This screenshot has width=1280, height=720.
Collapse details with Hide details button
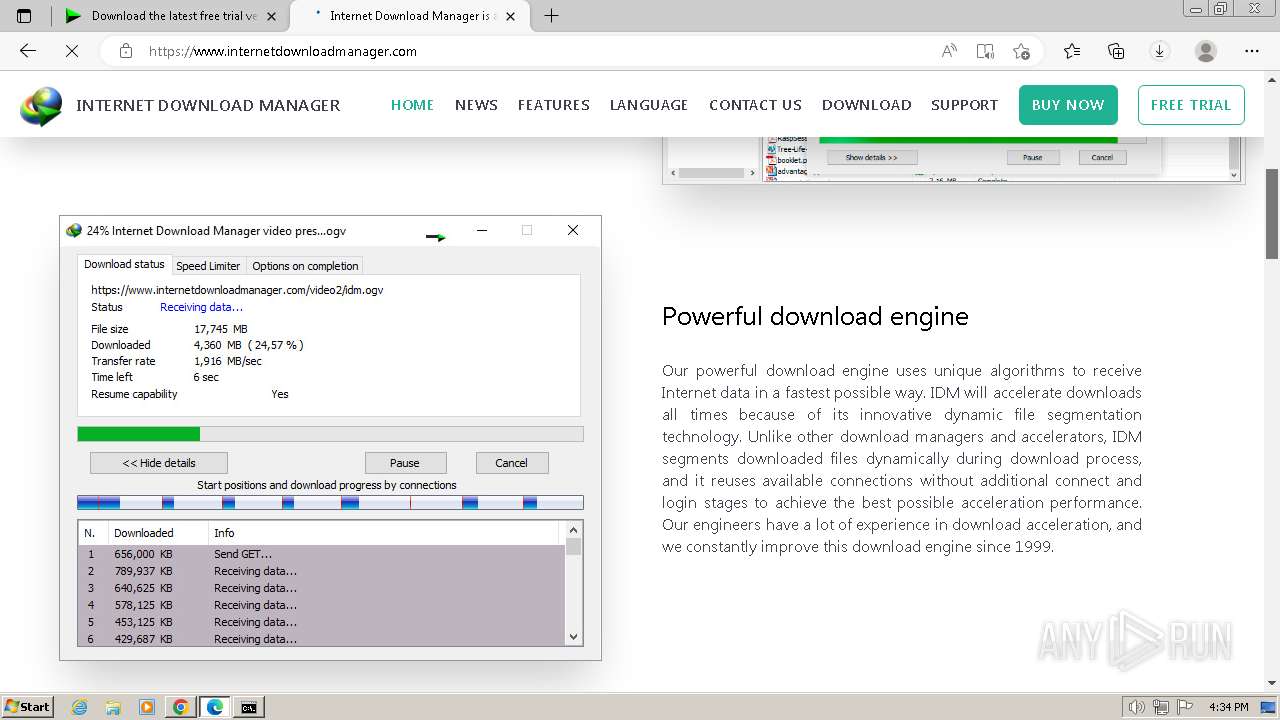click(x=159, y=463)
